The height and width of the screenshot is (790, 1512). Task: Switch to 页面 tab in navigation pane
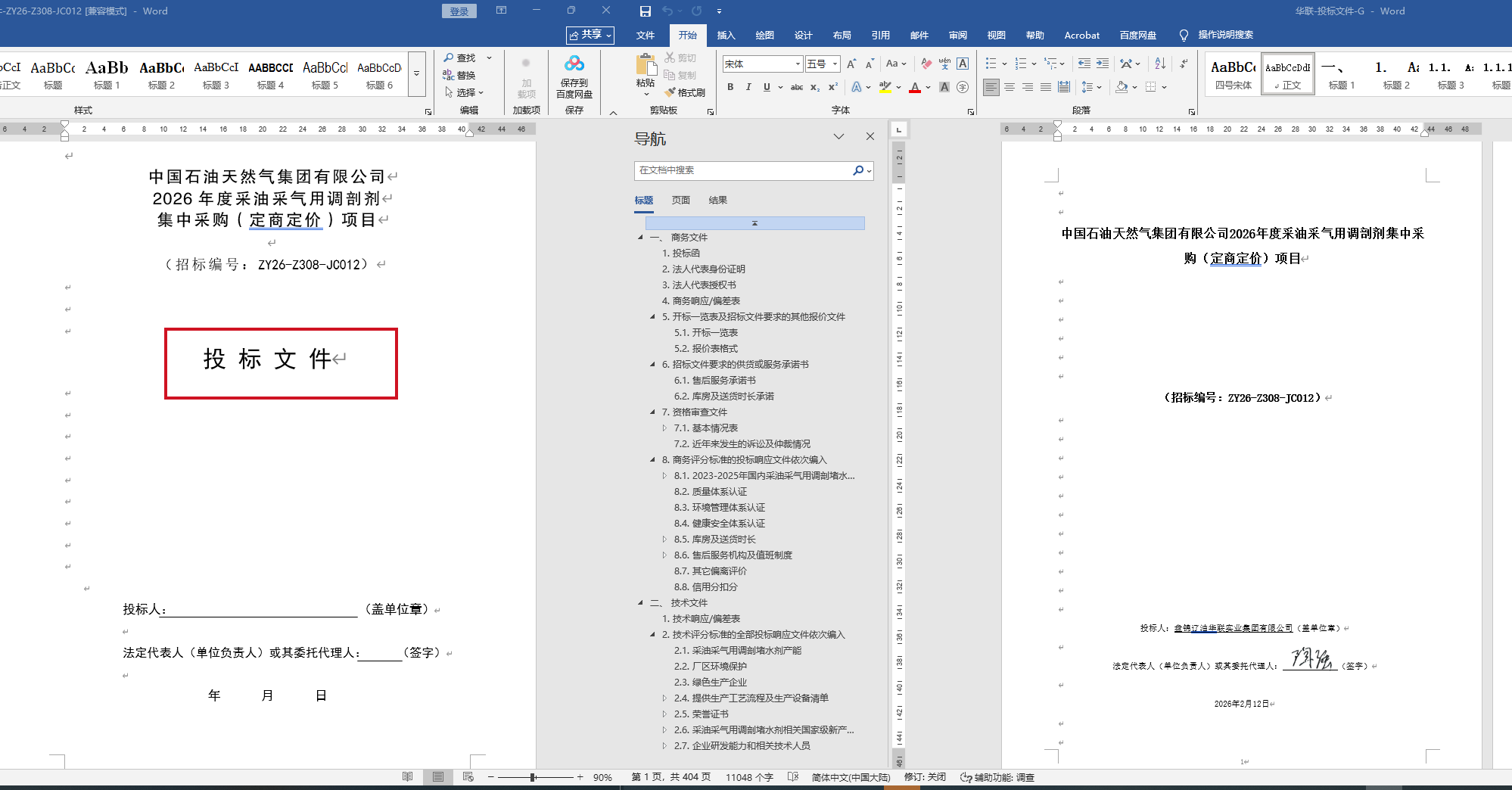(680, 201)
